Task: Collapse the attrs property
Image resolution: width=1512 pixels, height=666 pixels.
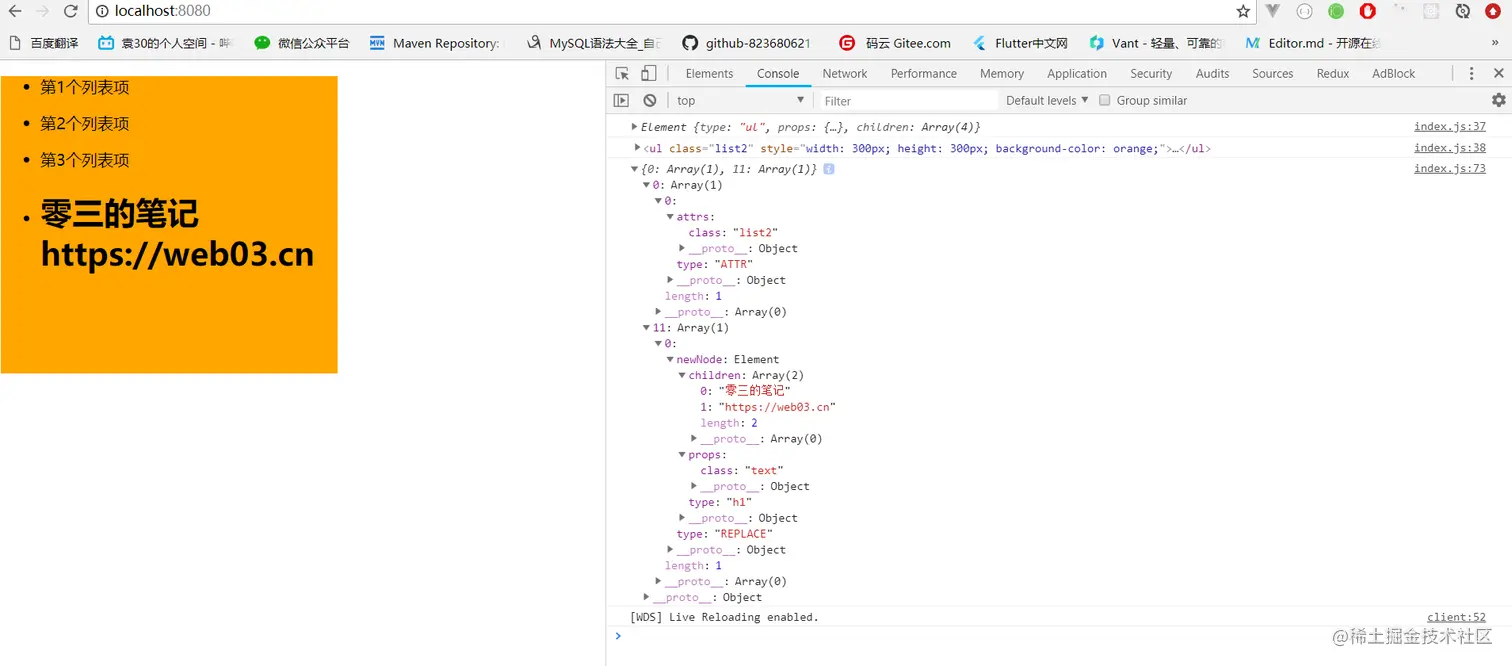Action: tap(670, 217)
